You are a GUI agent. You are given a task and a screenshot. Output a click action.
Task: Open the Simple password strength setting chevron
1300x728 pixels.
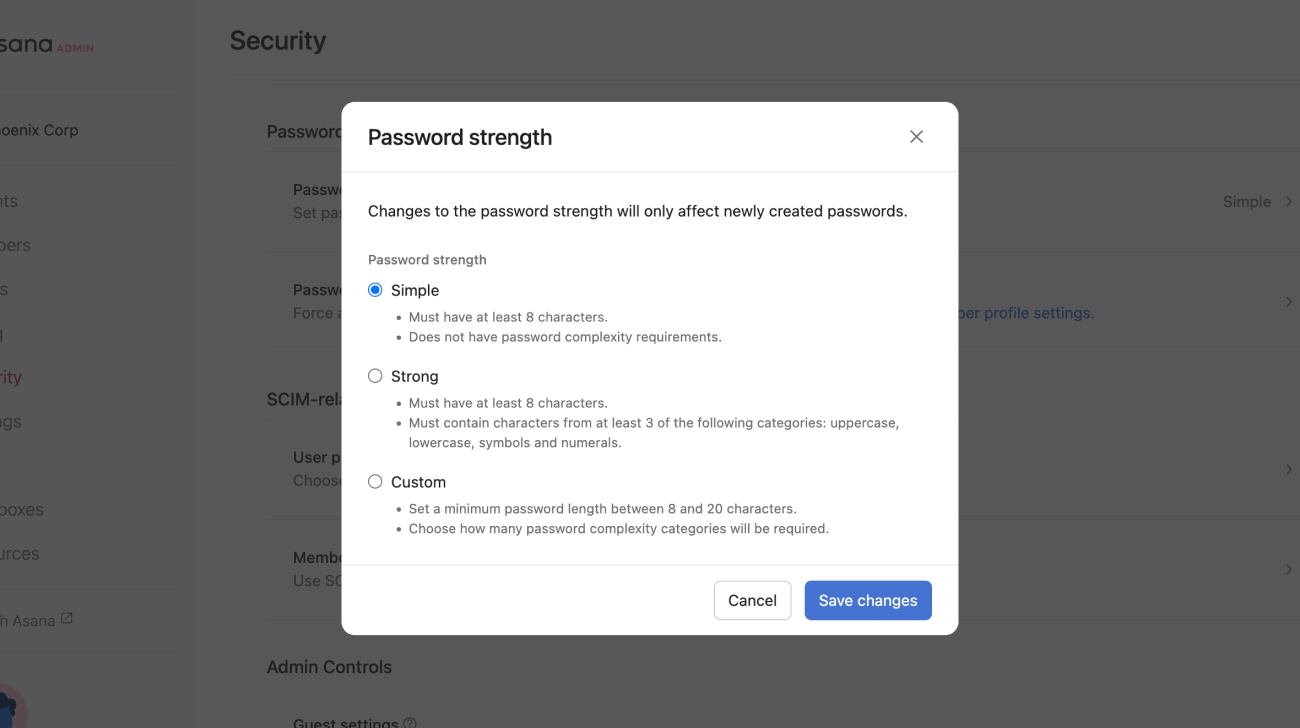pyautogui.click(x=1289, y=201)
